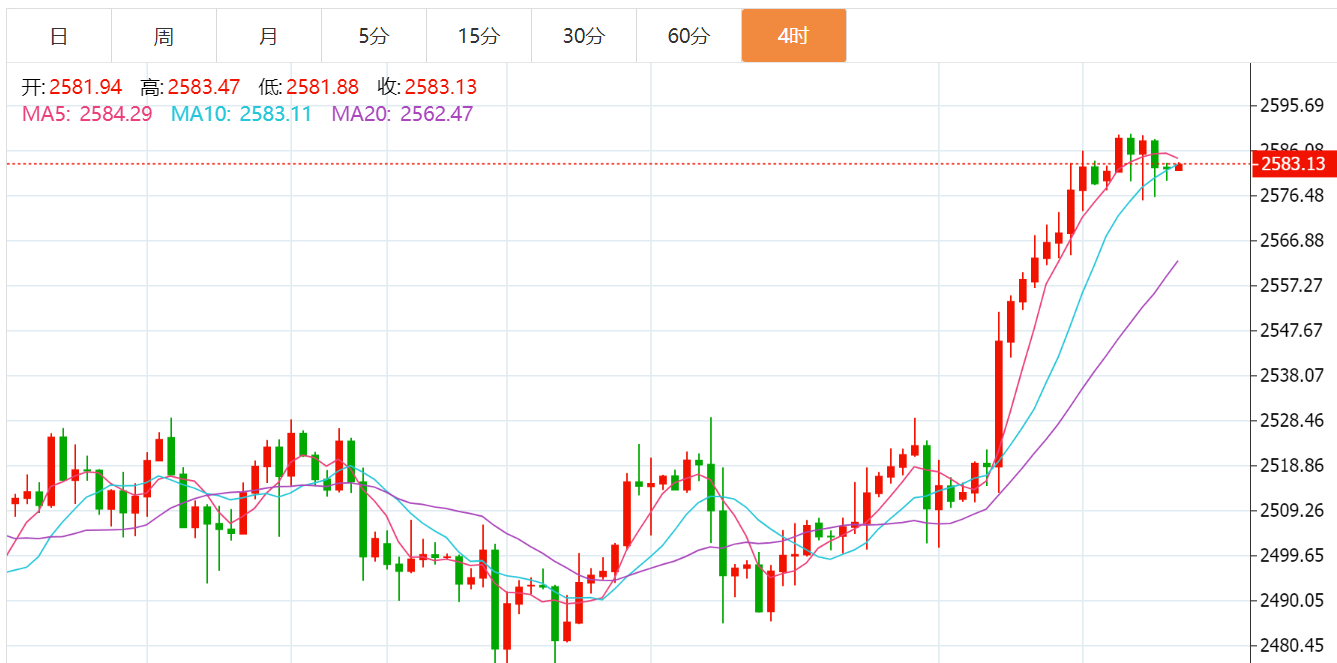Click the 2538.07 price axis label
Viewport: 1337px width, 663px height.
(x=1292, y=375)
